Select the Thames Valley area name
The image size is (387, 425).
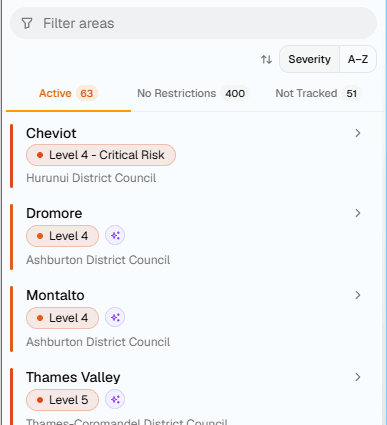(73, 377)
